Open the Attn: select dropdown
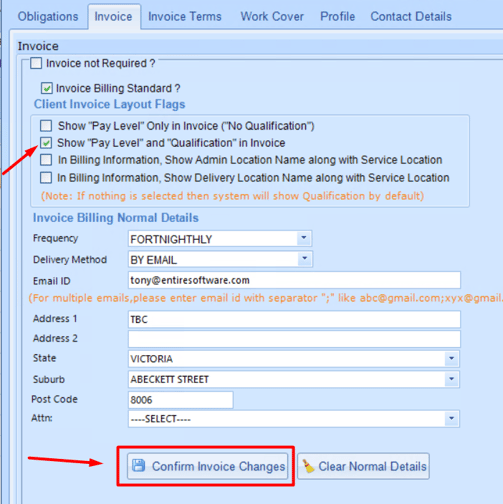This screenshot has width=503, height=504. coord(451,418)
